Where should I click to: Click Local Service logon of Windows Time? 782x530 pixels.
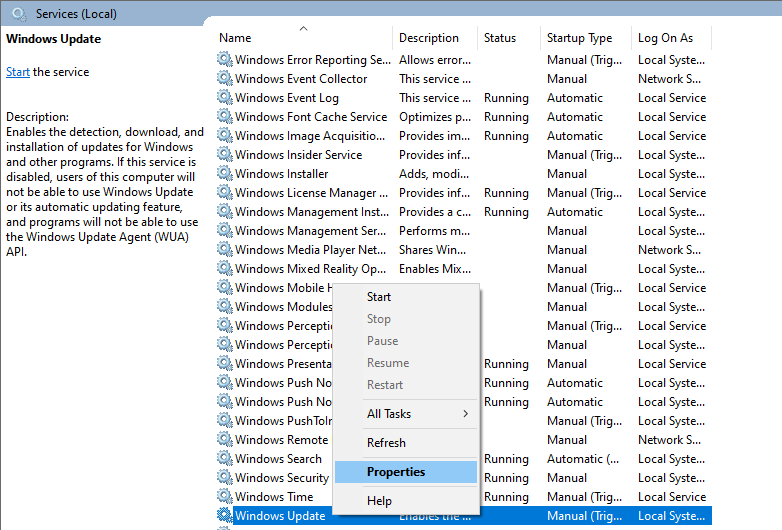point(672,497)
